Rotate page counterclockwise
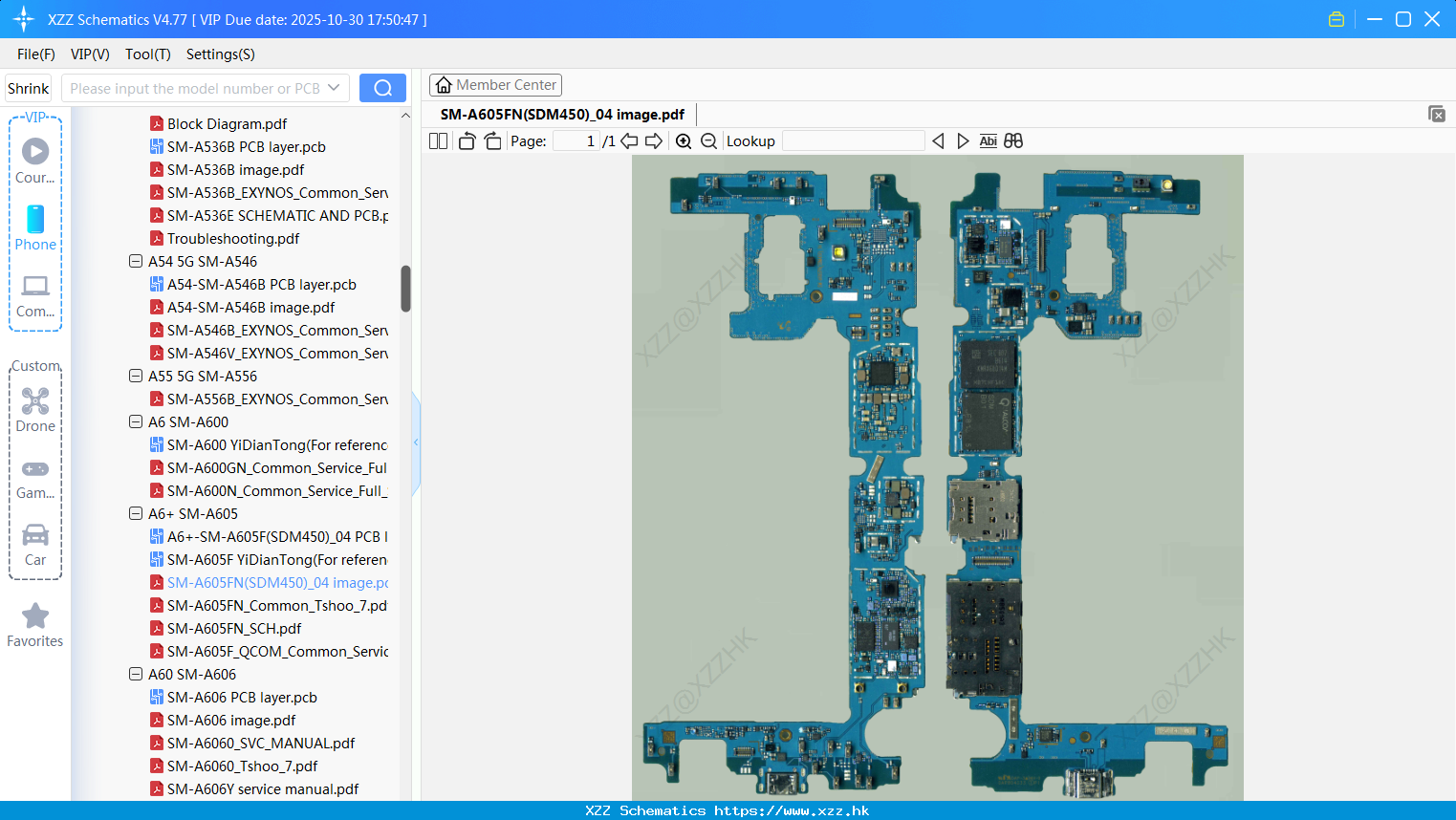This screenshot has width=1456, height=820. (467, 140)
